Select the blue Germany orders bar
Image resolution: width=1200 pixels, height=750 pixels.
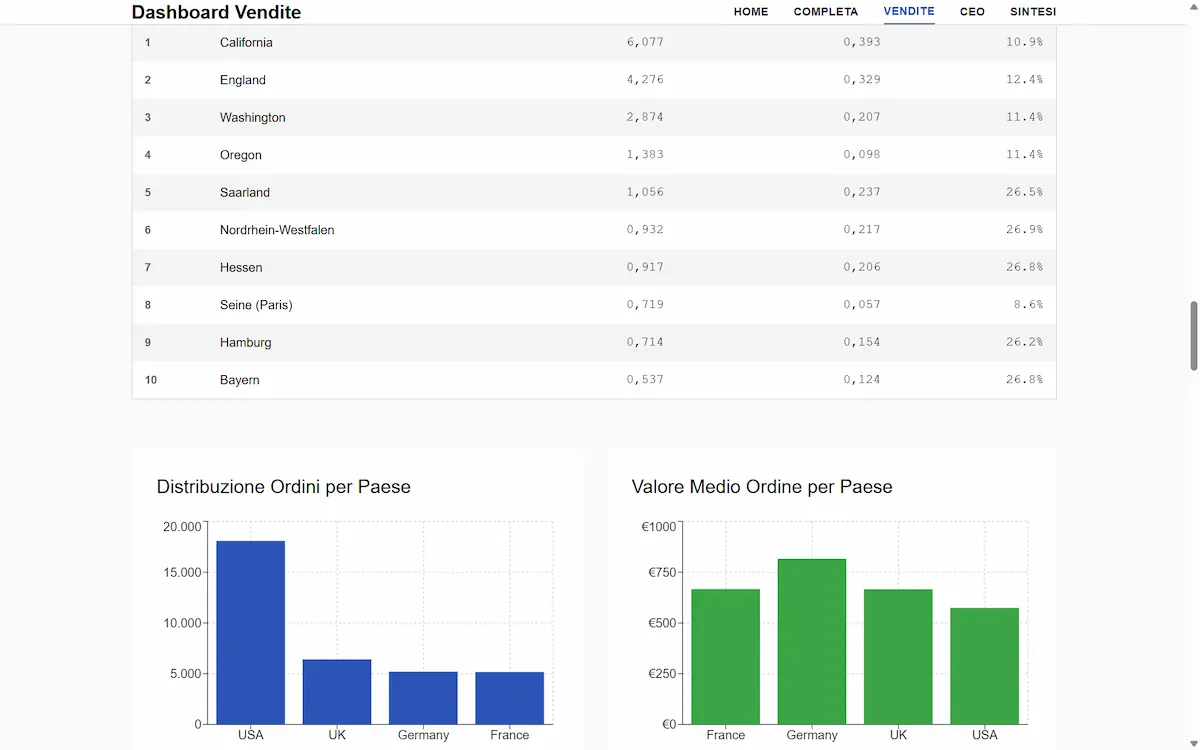click(423, 697)
